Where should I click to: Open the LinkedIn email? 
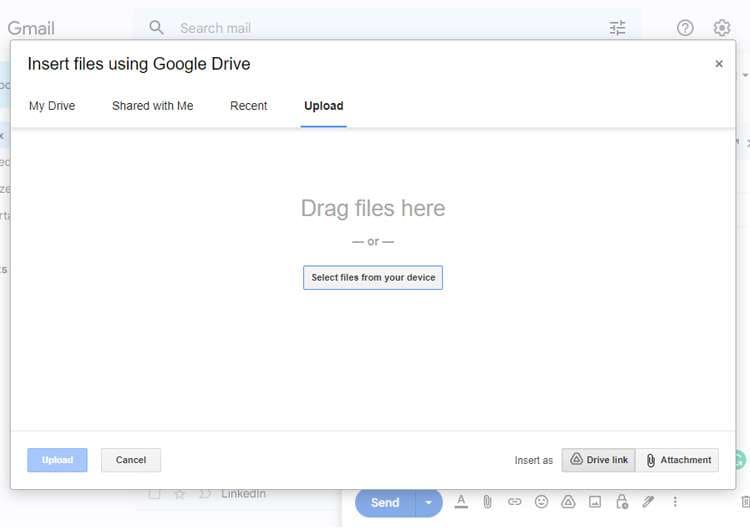coord(243,494)
